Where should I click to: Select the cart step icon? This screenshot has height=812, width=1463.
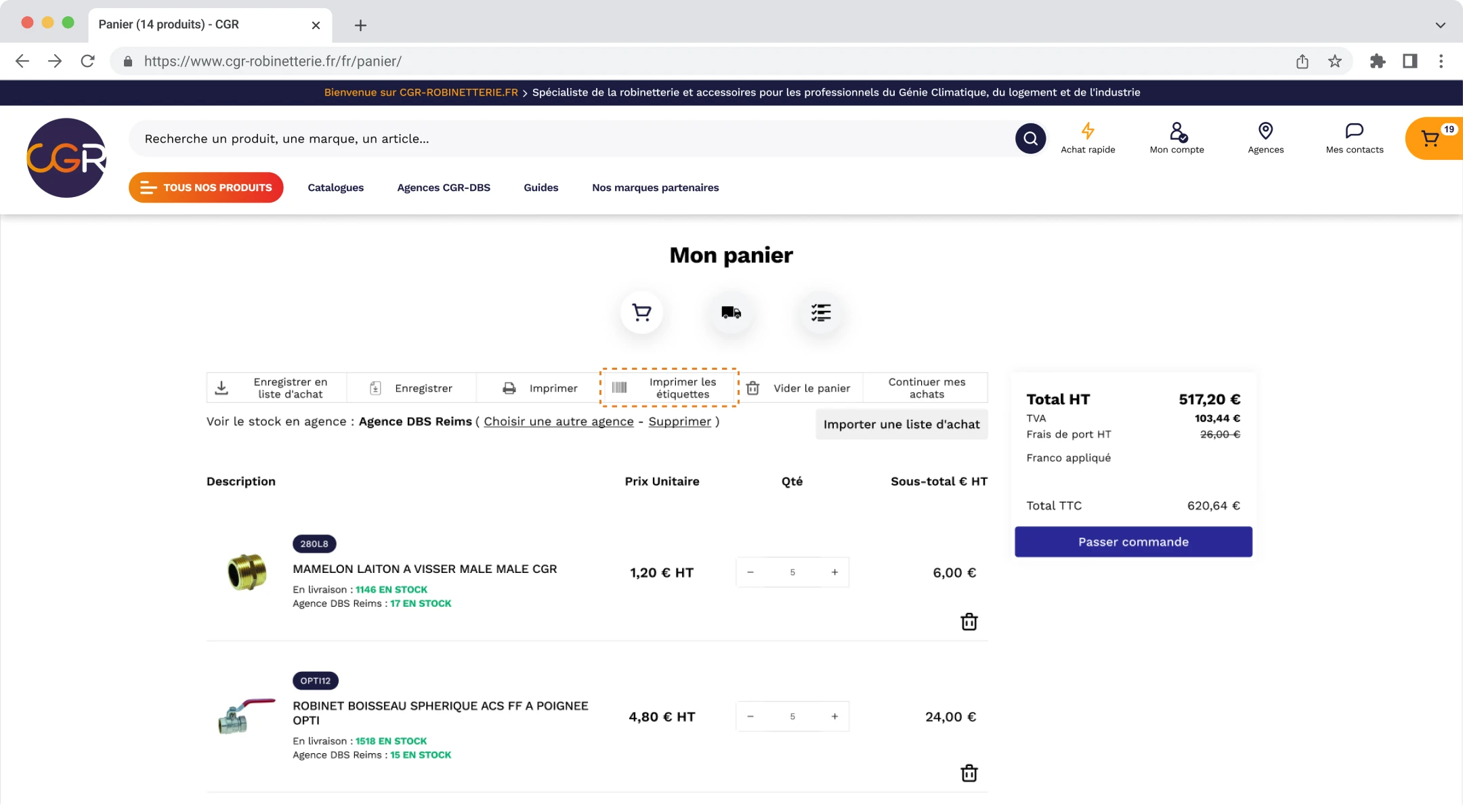click(x=641, y=312)
